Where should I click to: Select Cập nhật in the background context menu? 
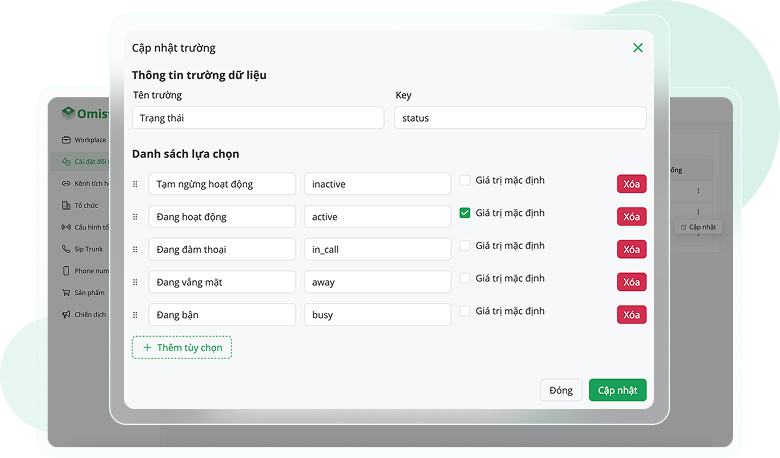tap(698, 227)
